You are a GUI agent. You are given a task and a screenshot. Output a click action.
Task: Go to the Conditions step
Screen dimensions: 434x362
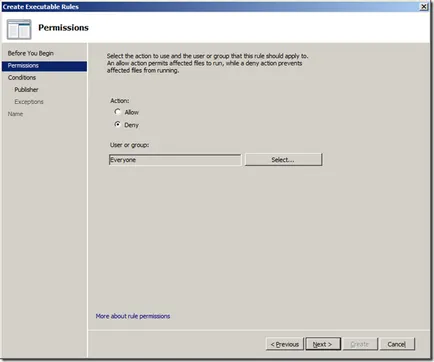pos(22,78)
